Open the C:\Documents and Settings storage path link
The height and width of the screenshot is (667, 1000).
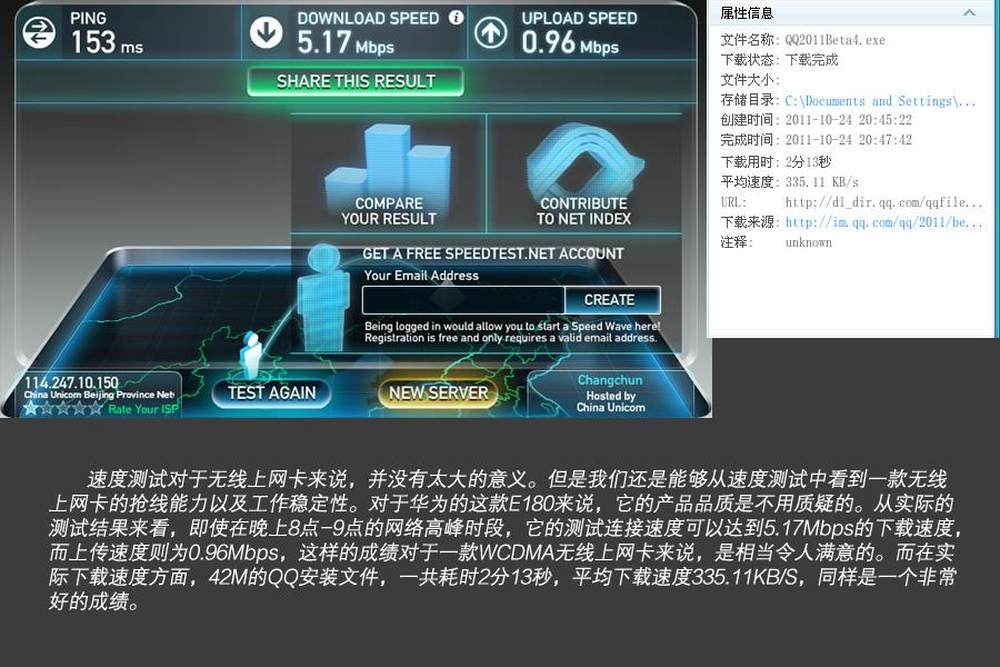pyautogui.click(x=880, y=101)
